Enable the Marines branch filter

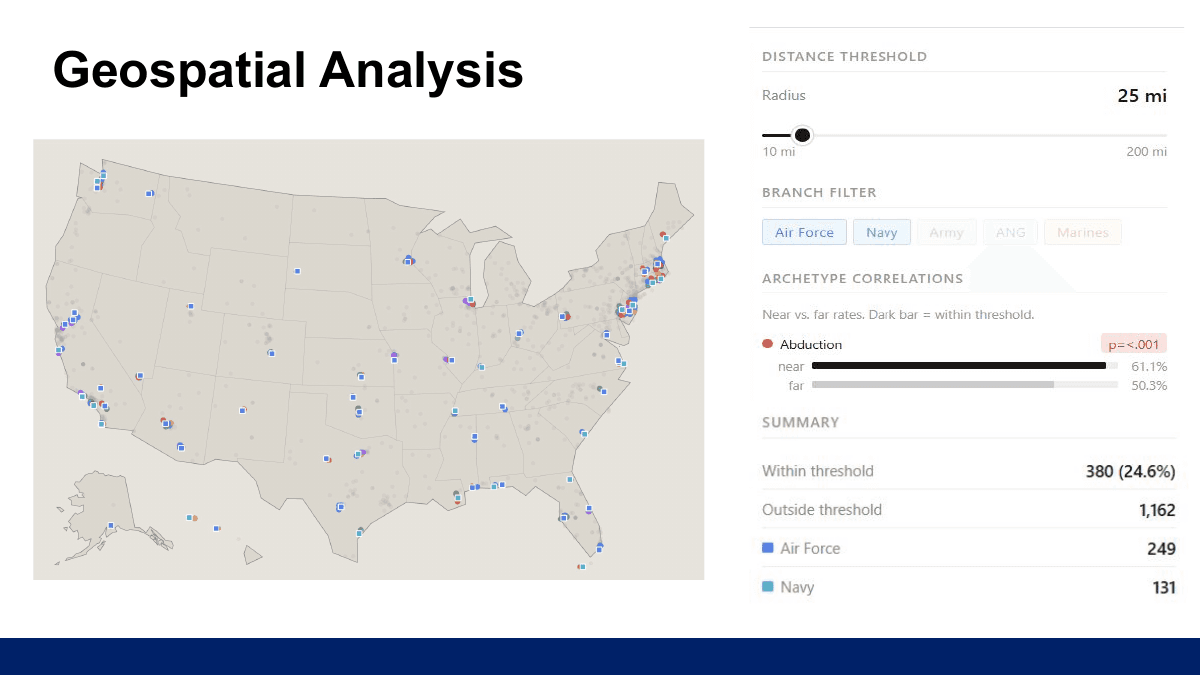pos(1082,232)
